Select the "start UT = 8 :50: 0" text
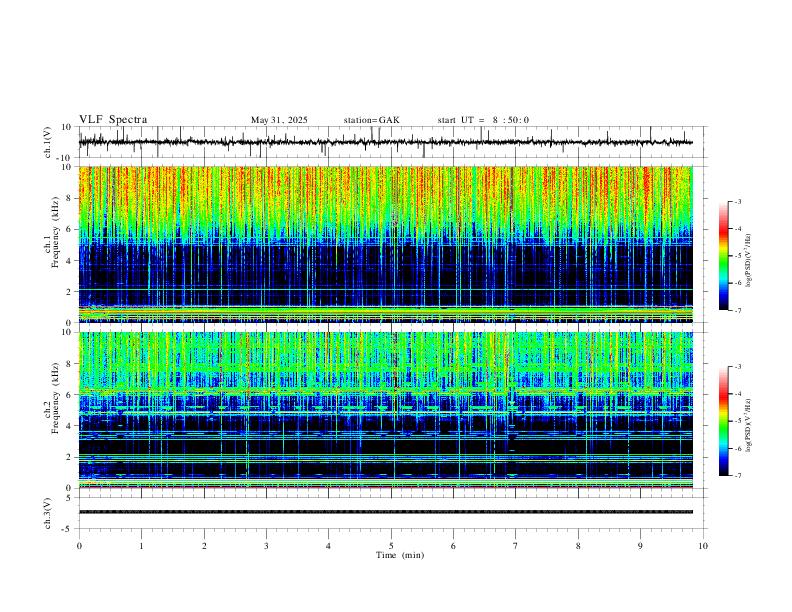The height and width of the screenshot is (612, 792). pos(483,120)
